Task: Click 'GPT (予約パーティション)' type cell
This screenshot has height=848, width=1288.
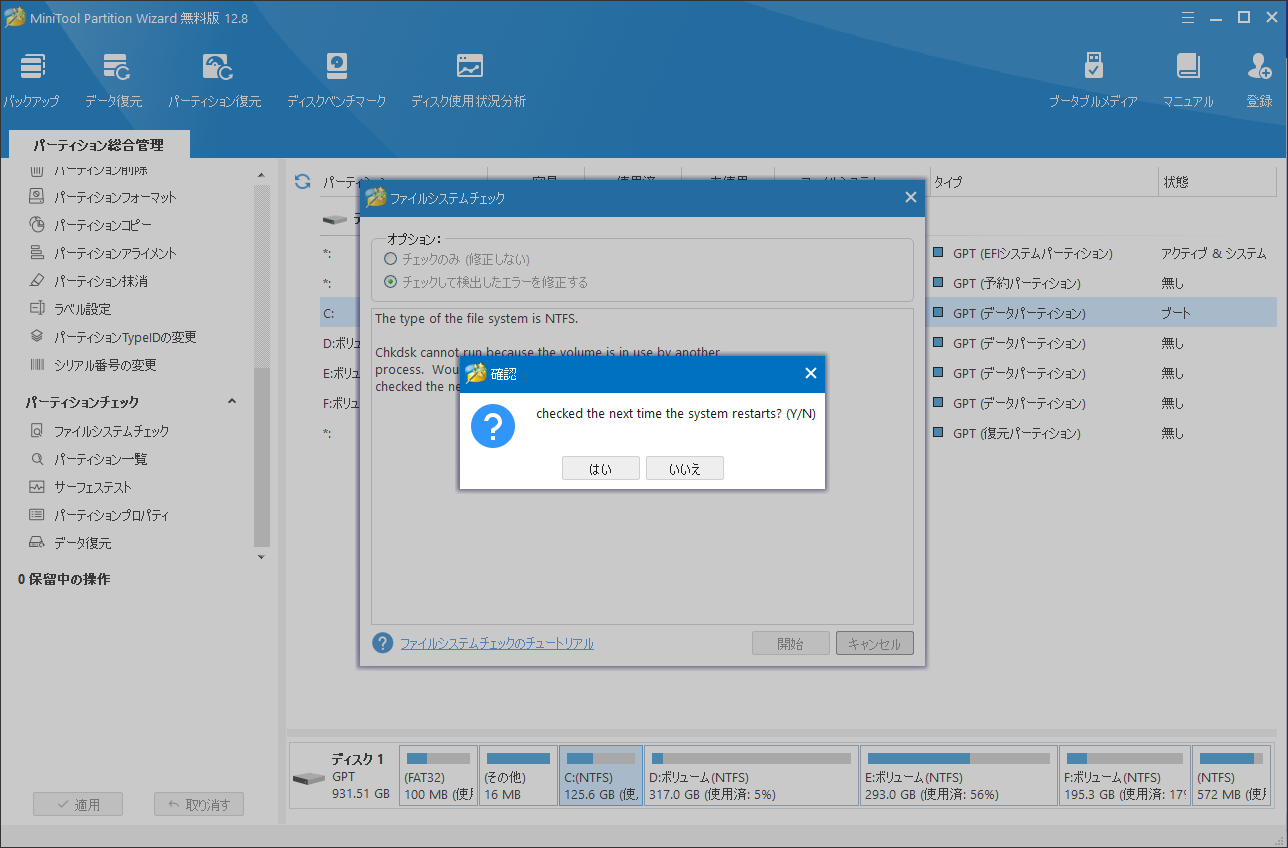Action: 1016,283
